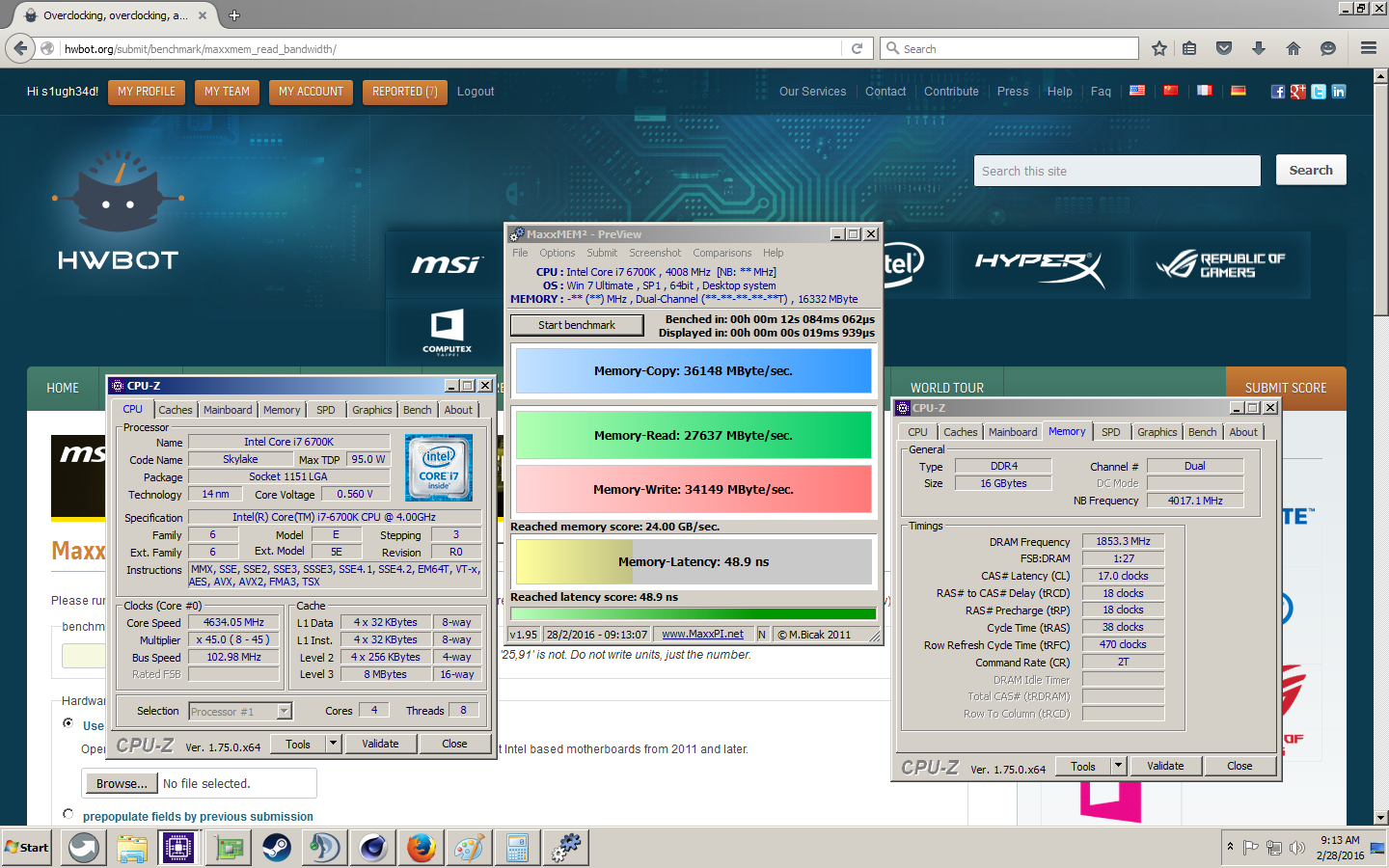Reload the page with the refresh icon

pos(857,48)
